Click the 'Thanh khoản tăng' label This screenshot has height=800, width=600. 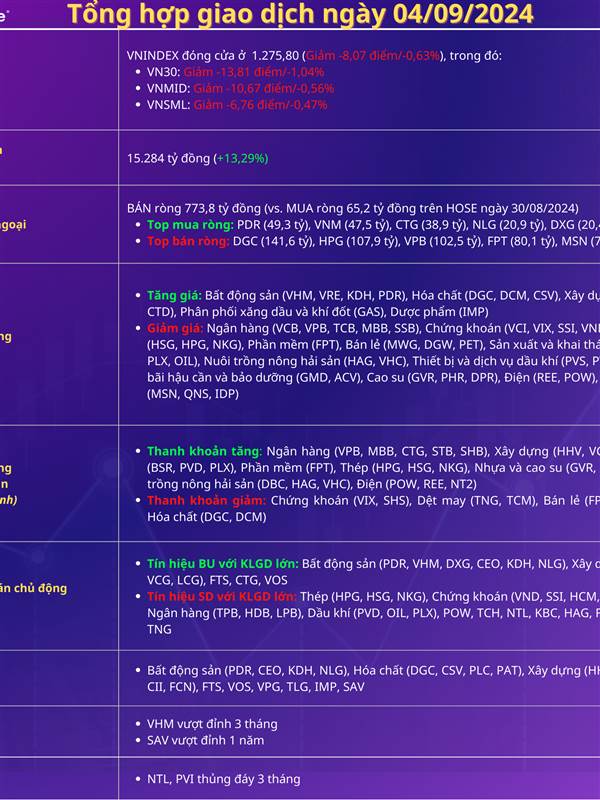tap(204, 451)
